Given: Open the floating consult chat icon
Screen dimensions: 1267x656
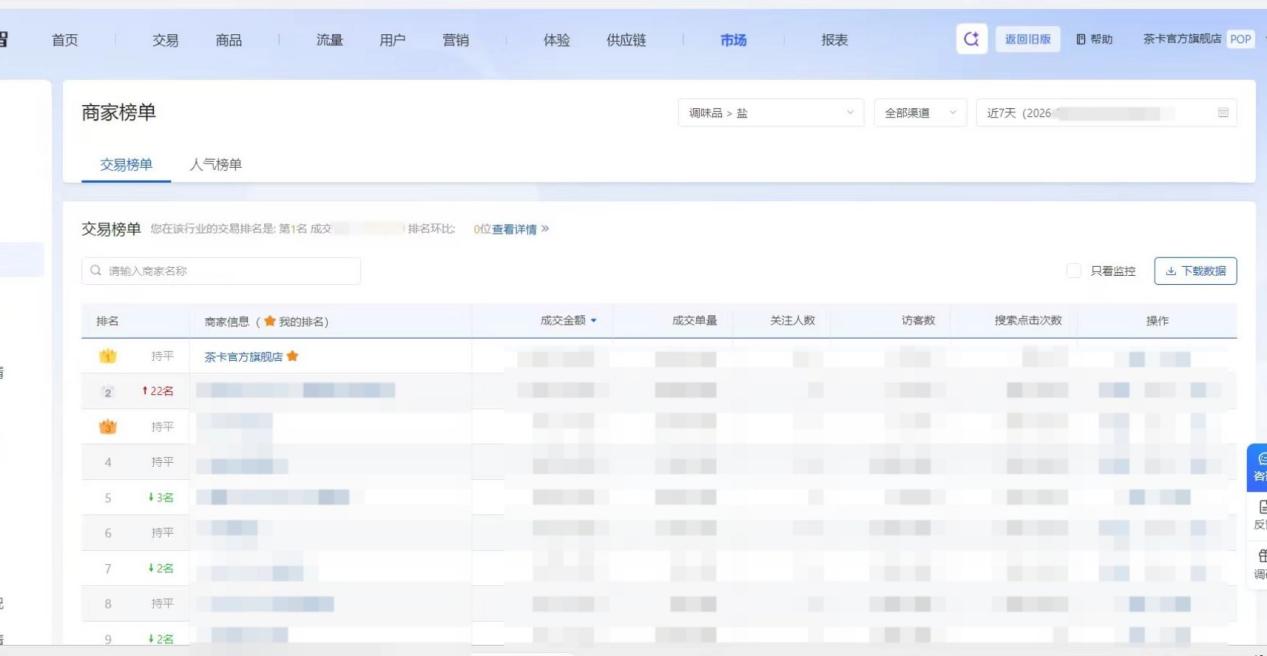Looking at the screenshot, I should pos(1261,458).
